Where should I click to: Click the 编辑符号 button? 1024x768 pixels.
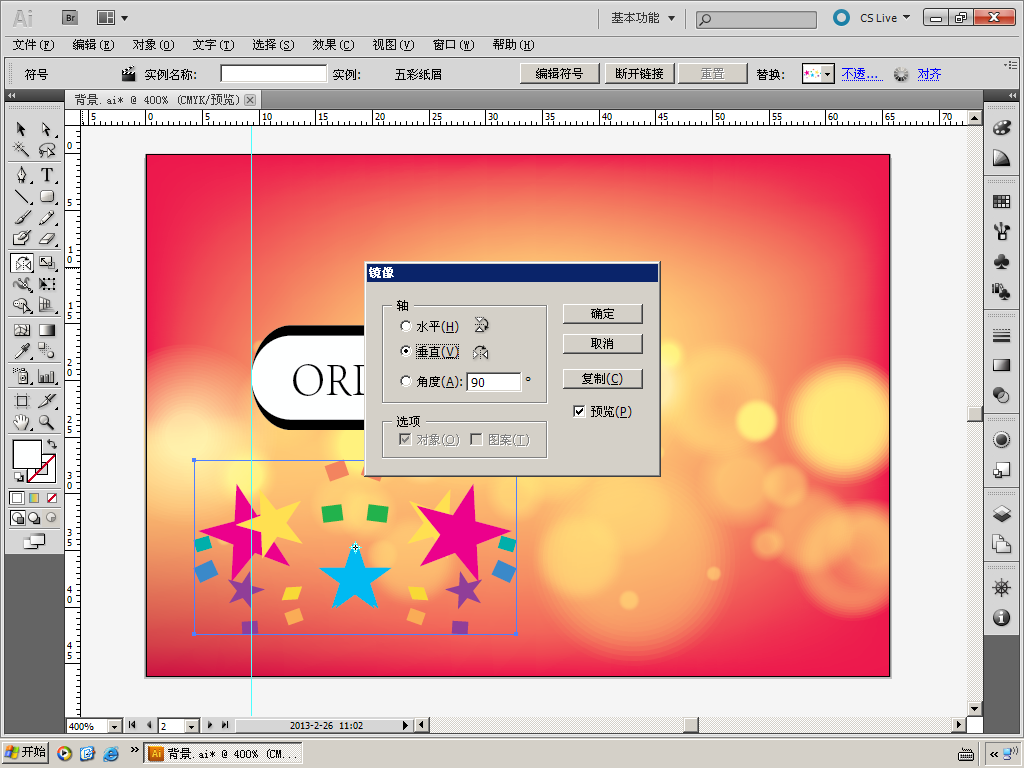pyautogui.click(x=559, y=74)
